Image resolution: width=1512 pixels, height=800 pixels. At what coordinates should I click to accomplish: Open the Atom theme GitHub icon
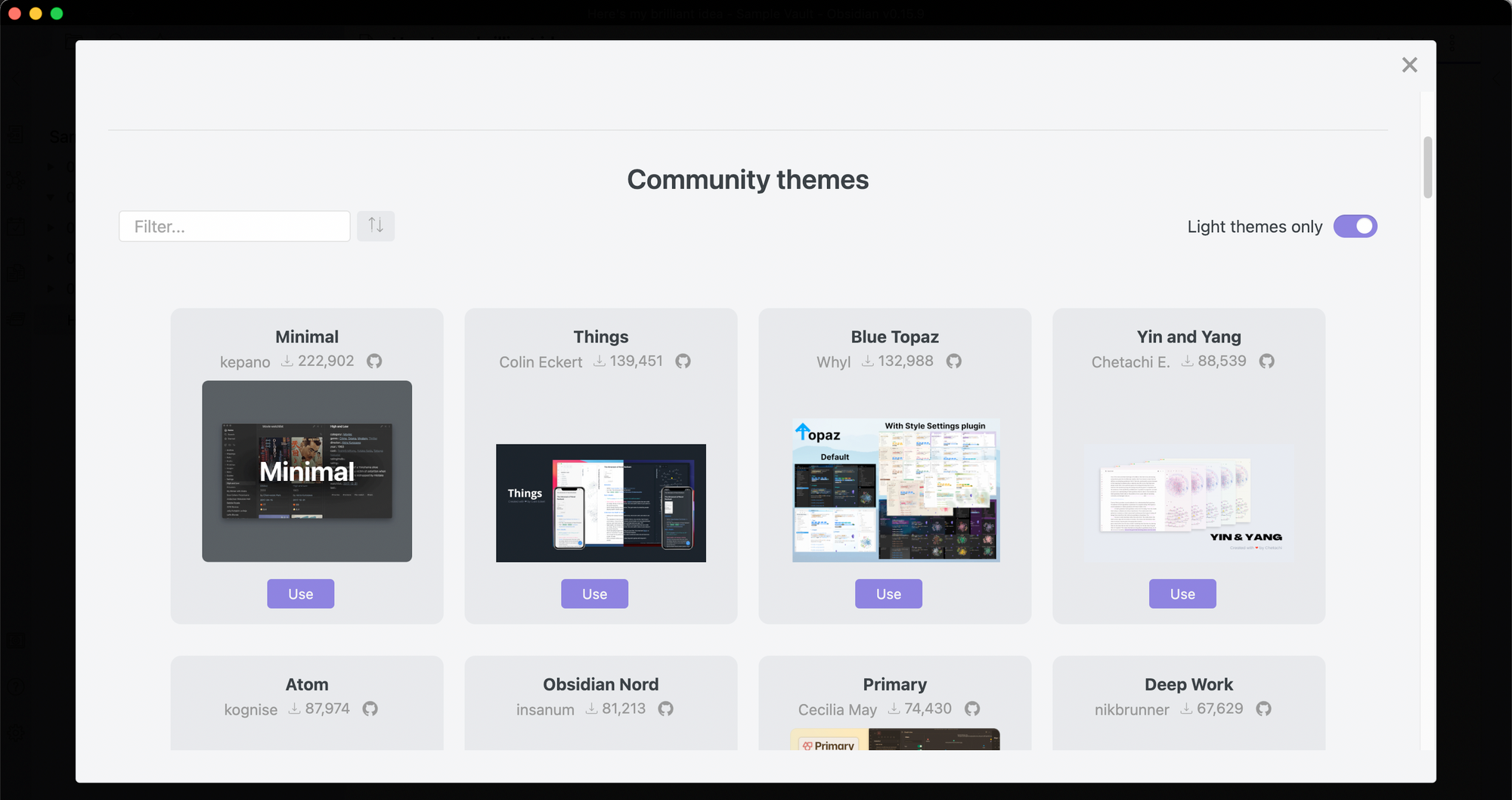pos(370,709)
